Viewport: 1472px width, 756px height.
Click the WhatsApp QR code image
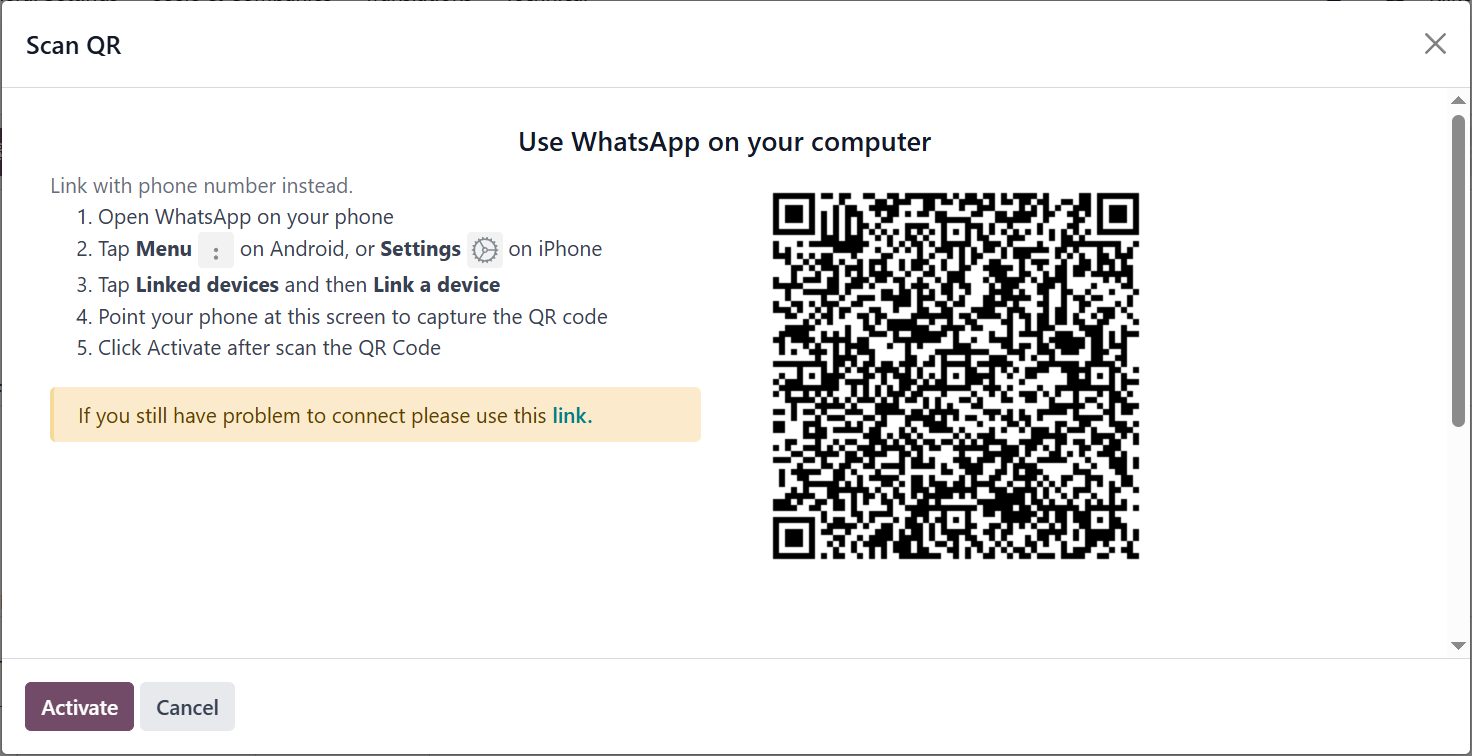(x=956, y=376)
